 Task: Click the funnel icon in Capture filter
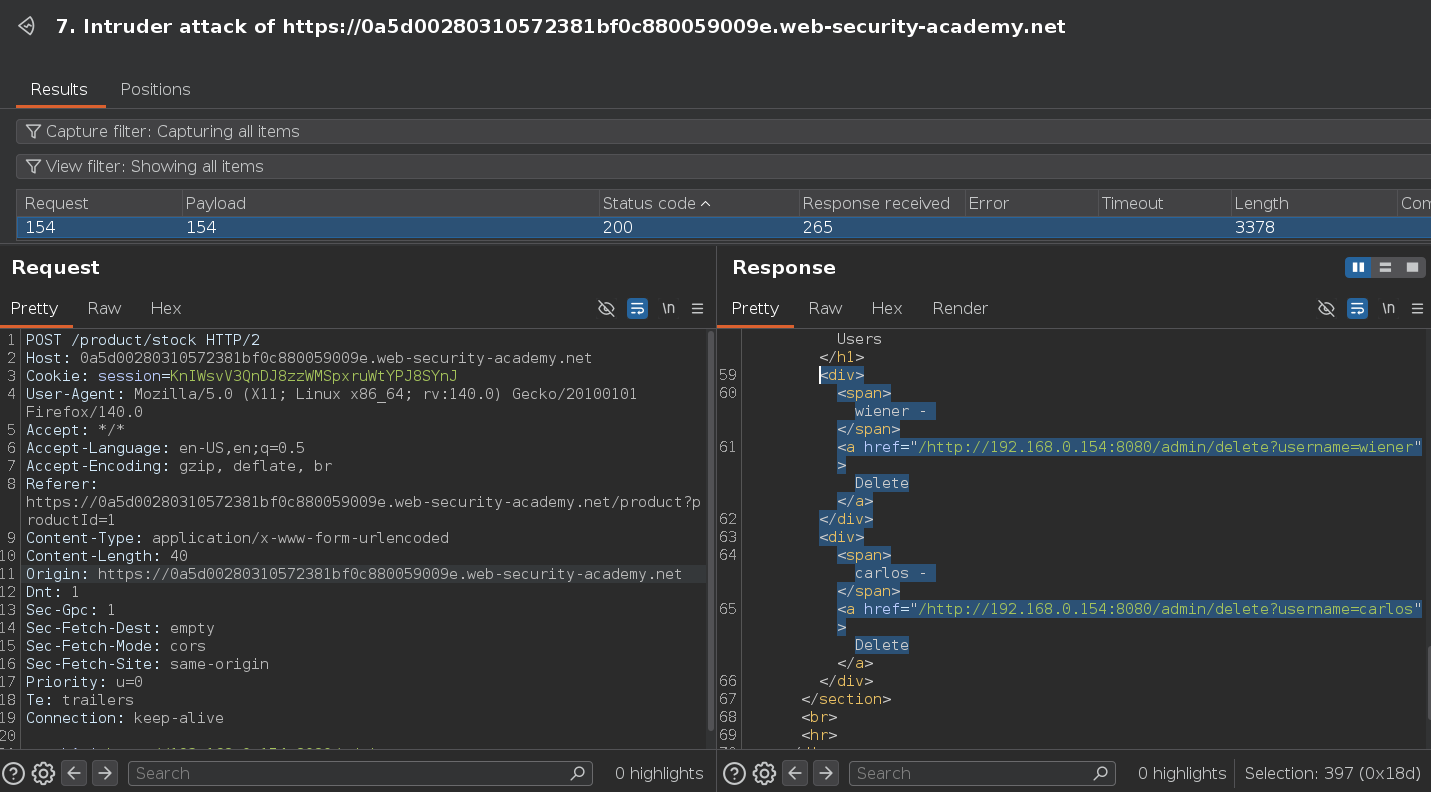tap(33, 131)
